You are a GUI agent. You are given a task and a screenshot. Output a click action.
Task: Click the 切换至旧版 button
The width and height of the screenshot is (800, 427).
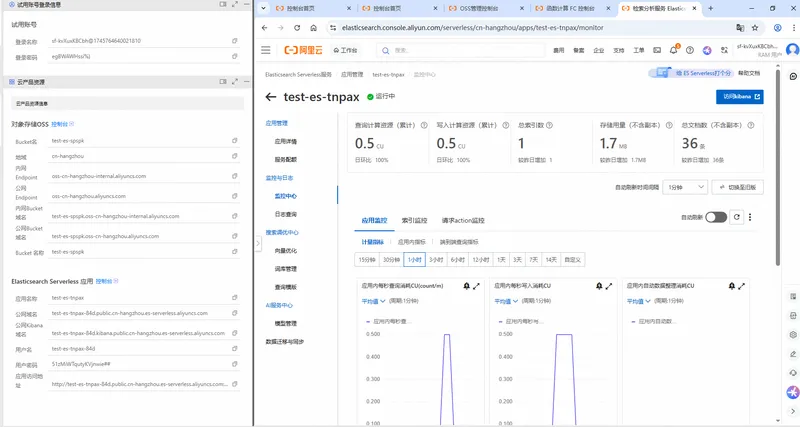pyautogui.click(x=738, y=187)
